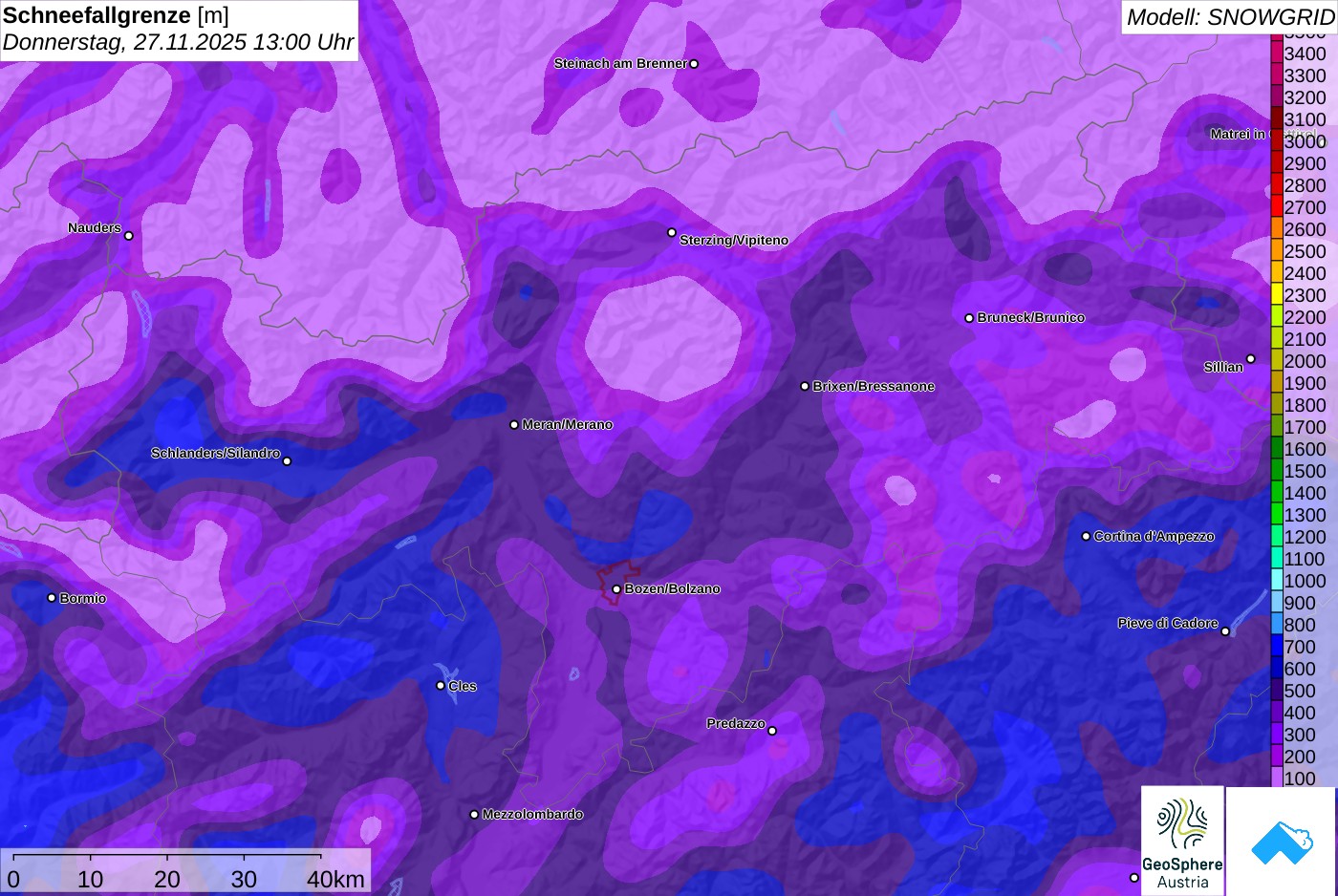Click the 700 blue legend swatch

coord(1277,646)
